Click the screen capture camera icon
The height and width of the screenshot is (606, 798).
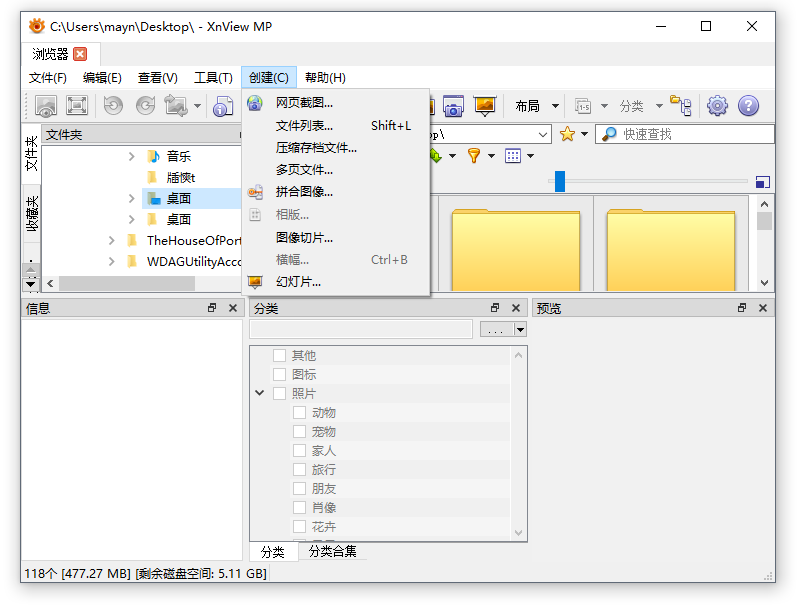[453, 106]
